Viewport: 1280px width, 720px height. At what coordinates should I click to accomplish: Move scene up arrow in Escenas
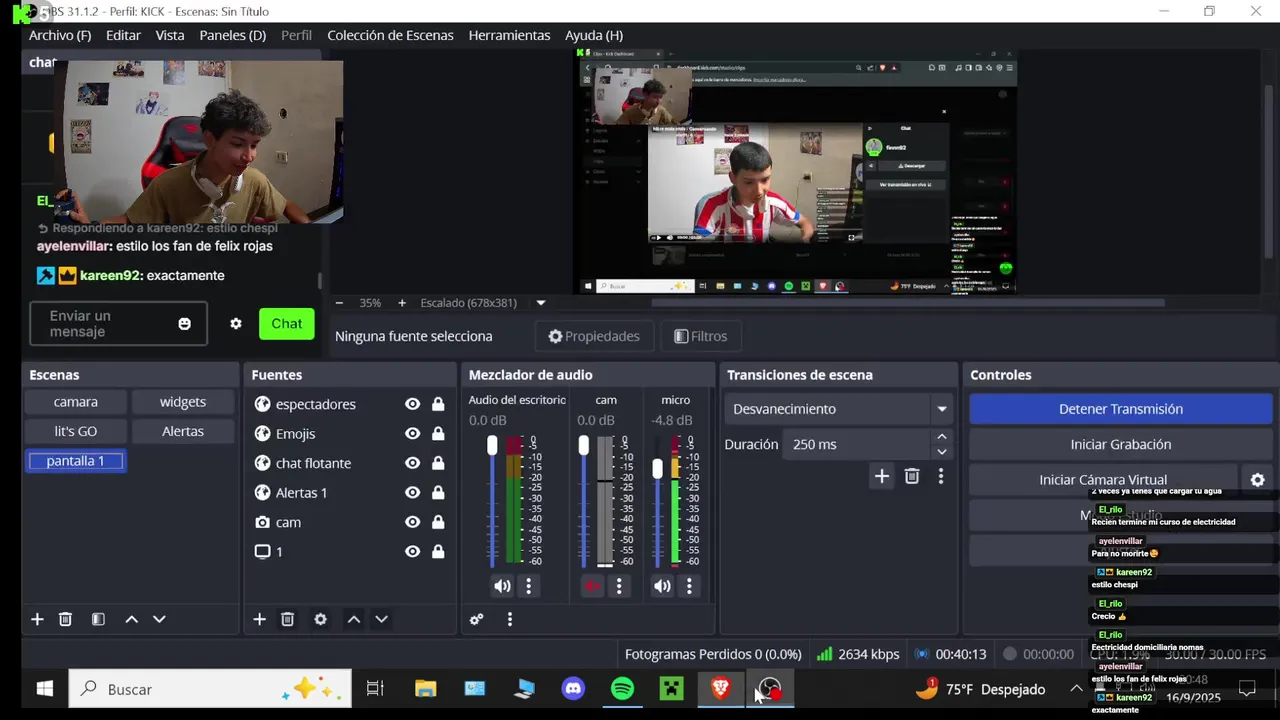tap(131, 619)
